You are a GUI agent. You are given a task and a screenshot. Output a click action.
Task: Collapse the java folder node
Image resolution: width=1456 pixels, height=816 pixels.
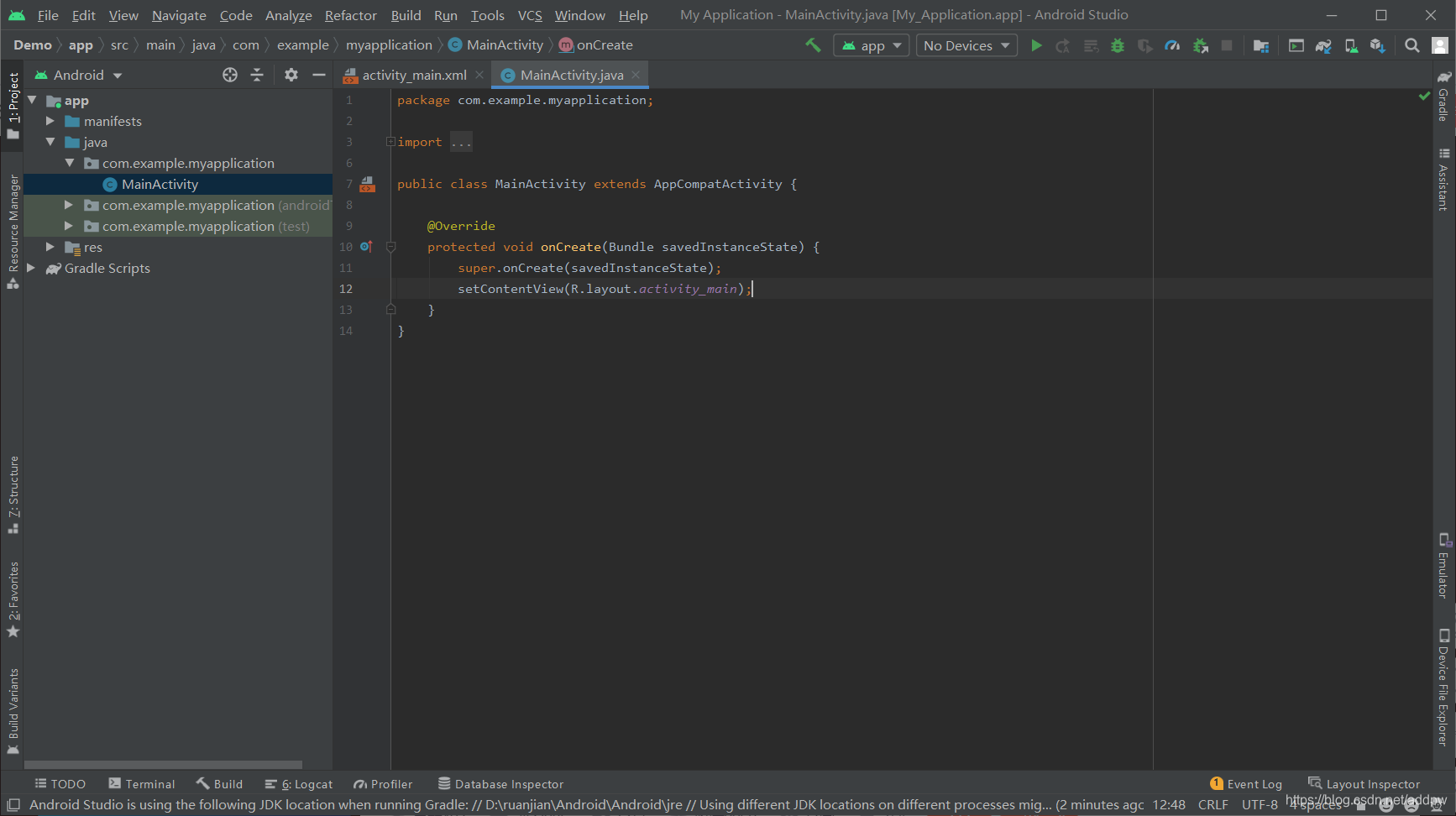coord(50,142)
